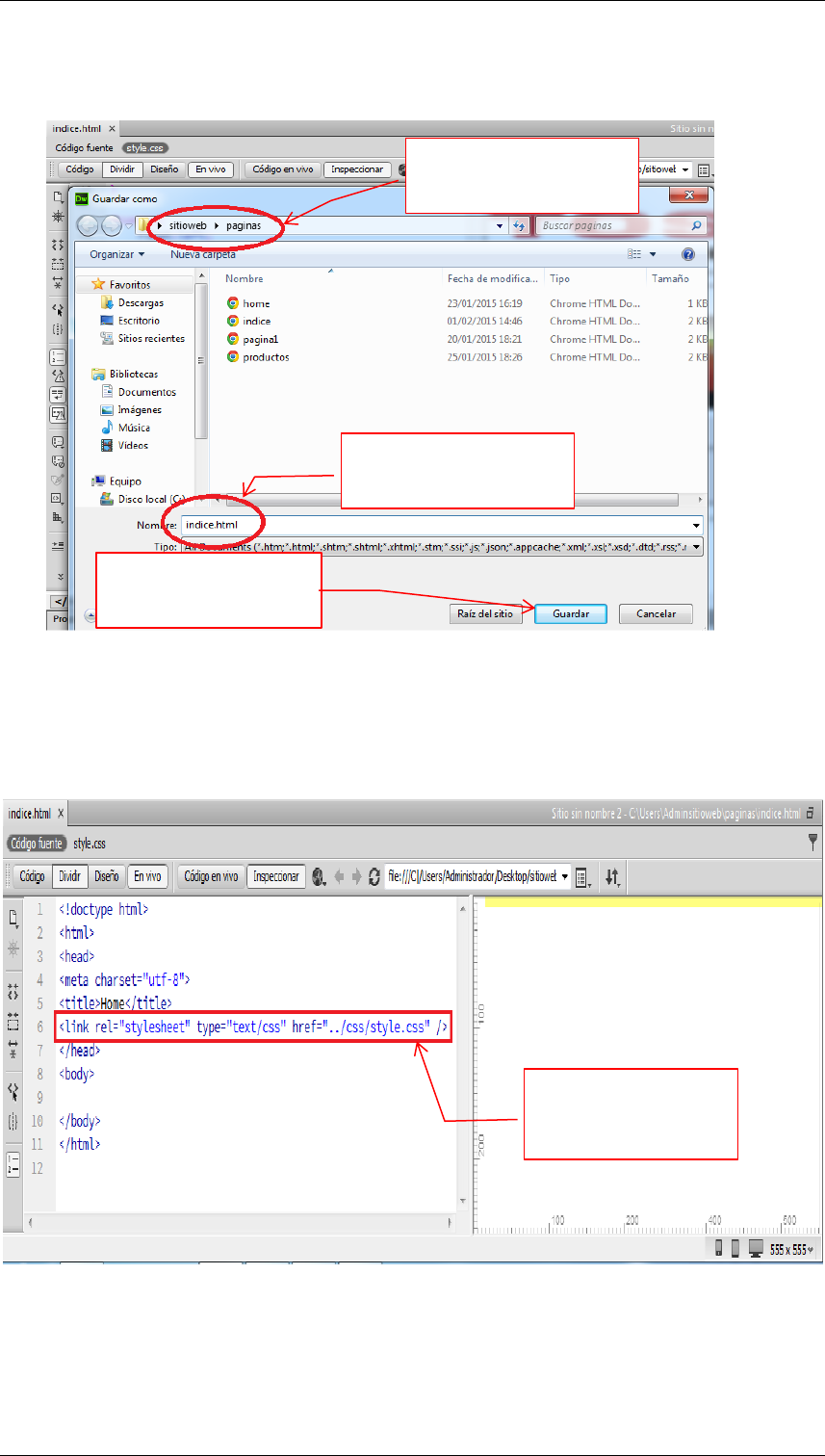
Task: Open the help icon in the save dialog
Action: (688, 254)
